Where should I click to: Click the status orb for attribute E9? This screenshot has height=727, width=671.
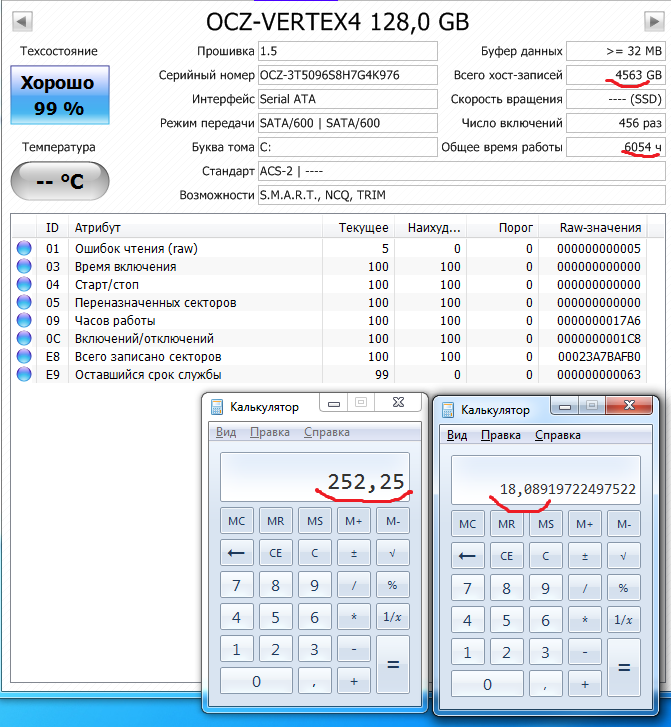click(x=24, y=374)
